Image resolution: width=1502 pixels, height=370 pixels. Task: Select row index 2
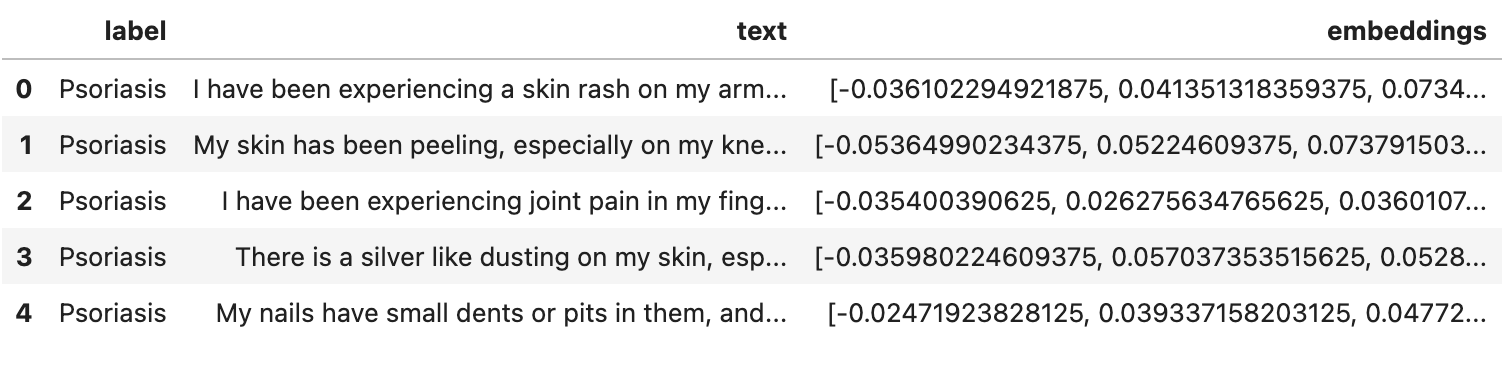click(24, 201)
